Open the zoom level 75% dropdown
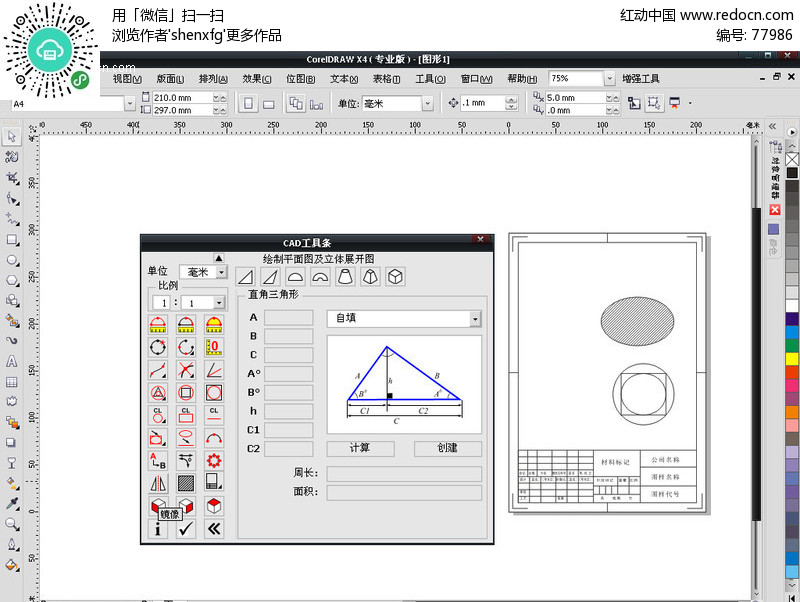Image resolution: width=800 pixels, height=602 pixels. 609,79
